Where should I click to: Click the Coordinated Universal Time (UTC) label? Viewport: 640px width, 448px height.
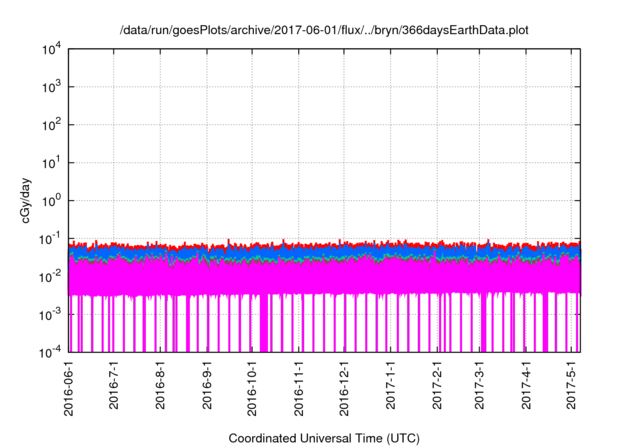(324, 439)
